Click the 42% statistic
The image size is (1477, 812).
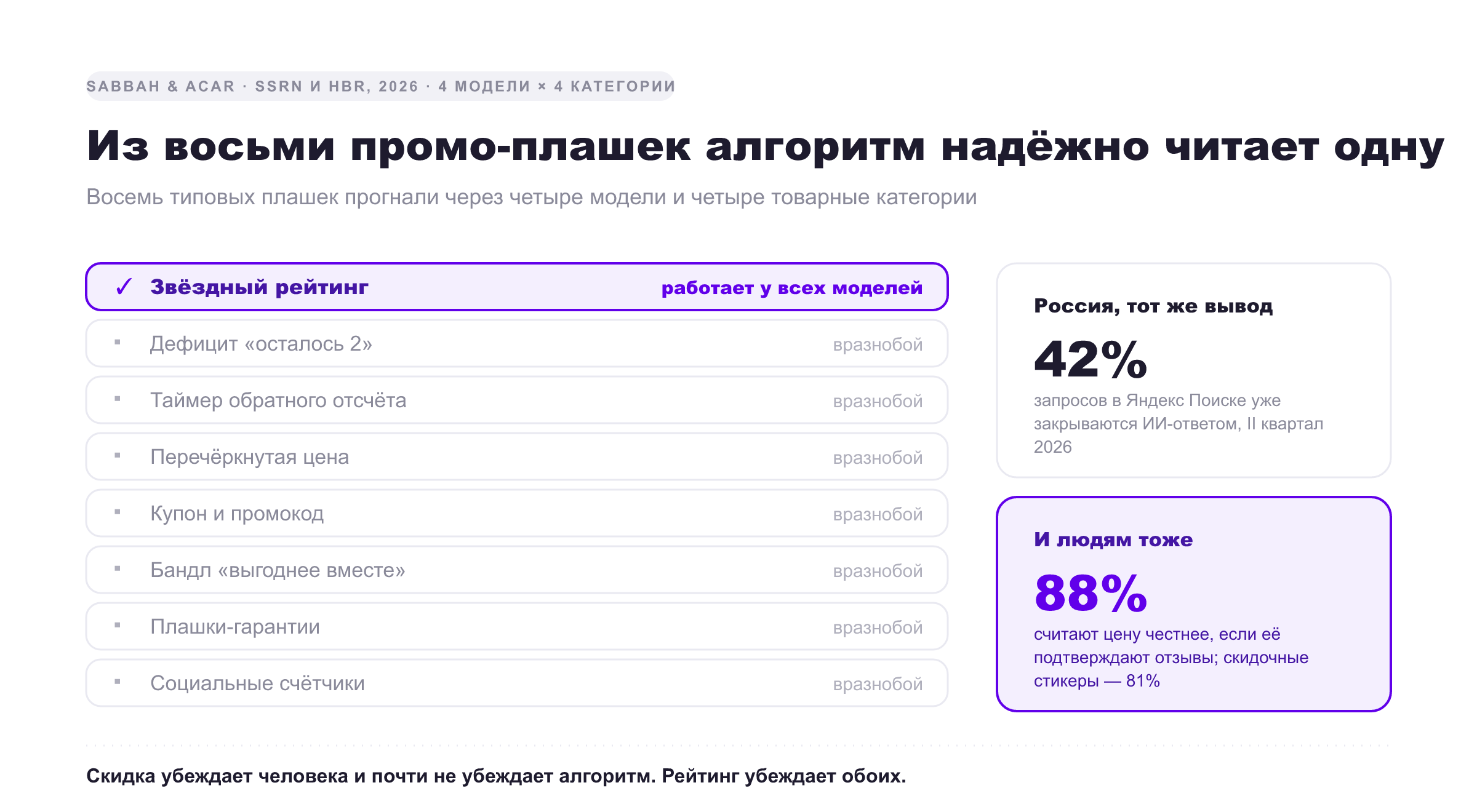(1091, 360)
